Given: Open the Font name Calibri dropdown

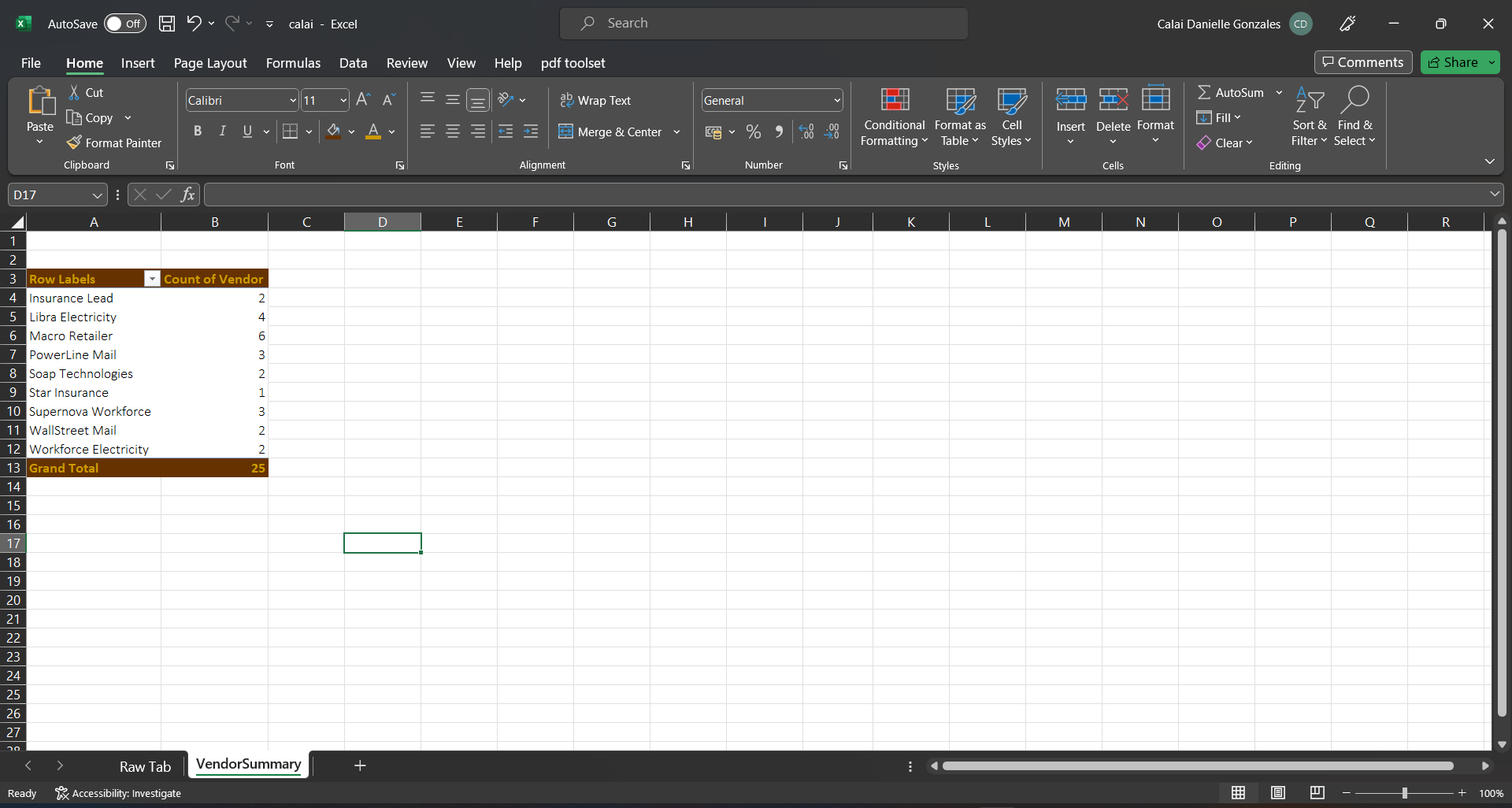Looking at the screenshot, I should [x=293, y=100].
